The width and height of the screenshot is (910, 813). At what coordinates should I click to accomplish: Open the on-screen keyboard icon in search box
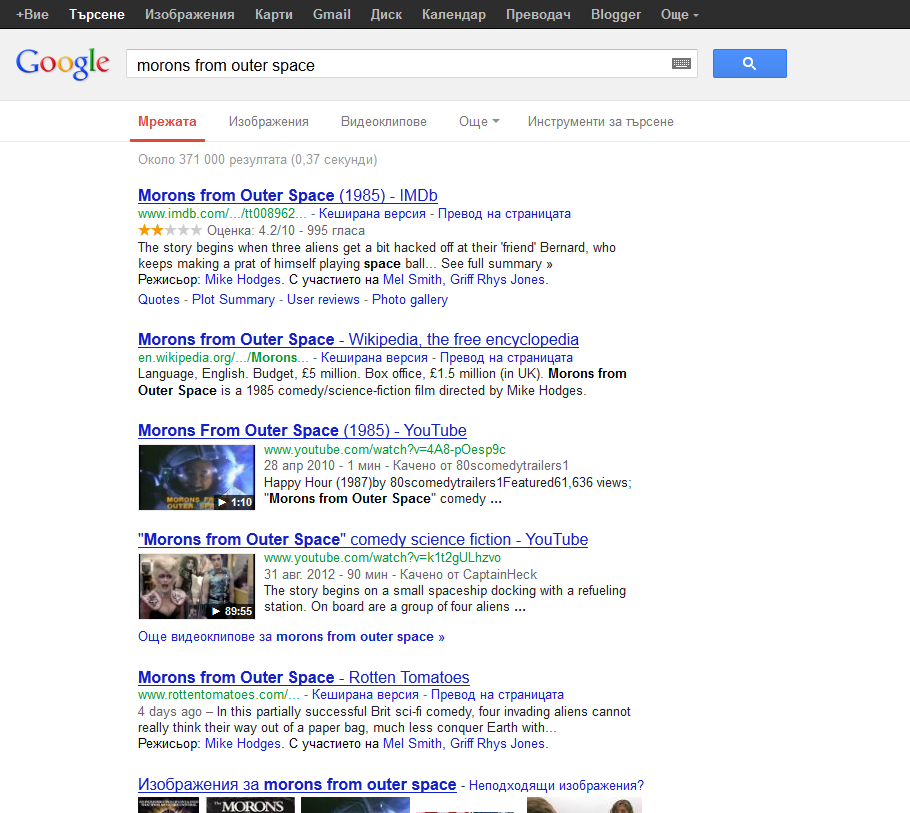click(x=681, y=63)
